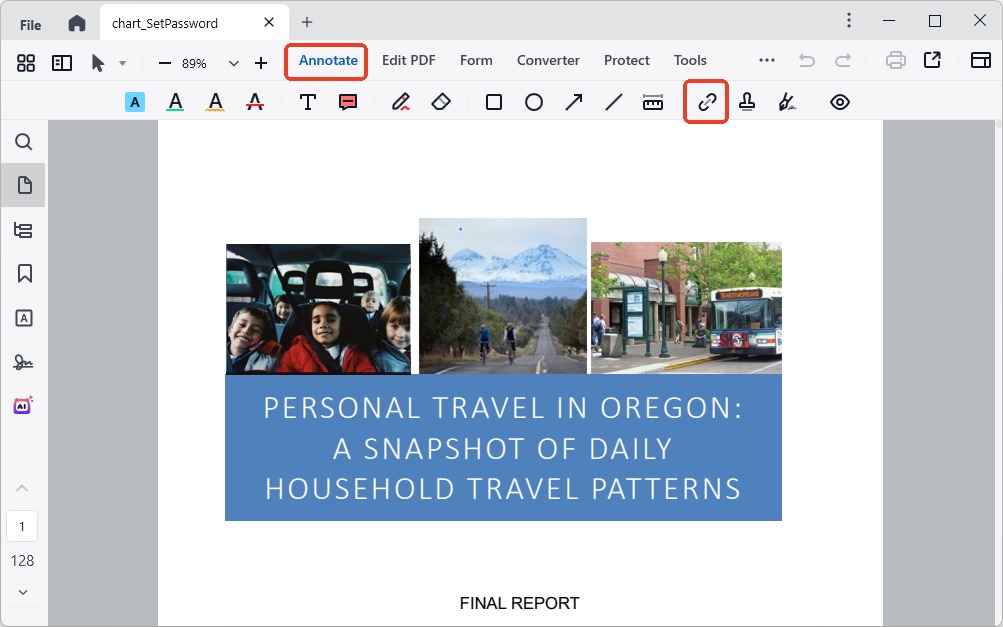Select the Link annotation tool

pyautogui.click(x=705, y=102)
